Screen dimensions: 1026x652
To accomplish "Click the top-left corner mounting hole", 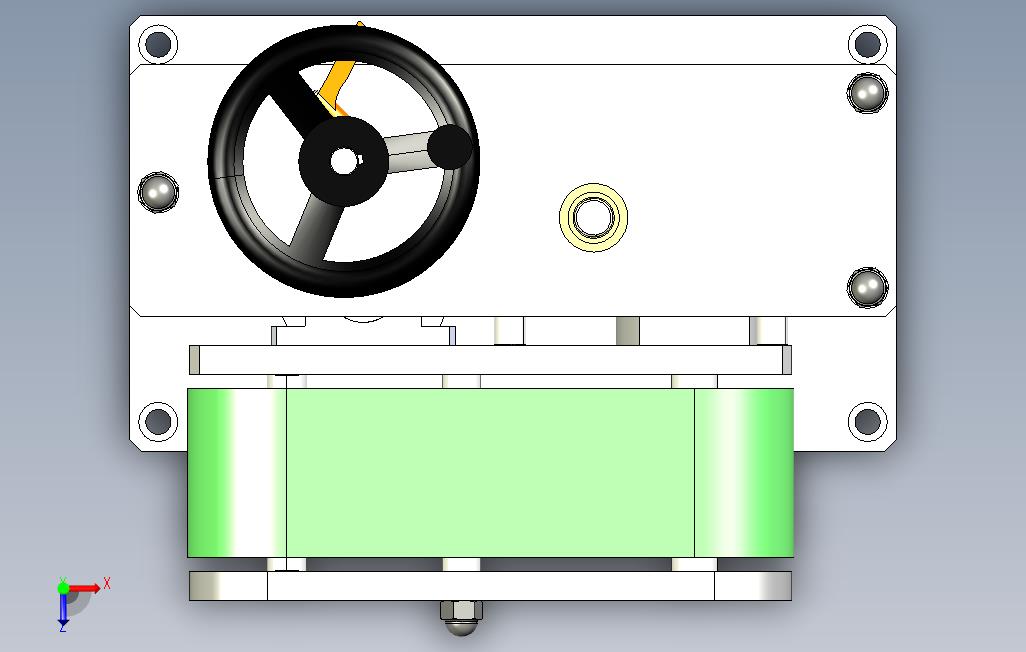I will pyautogui.click(x=158, y=44).
